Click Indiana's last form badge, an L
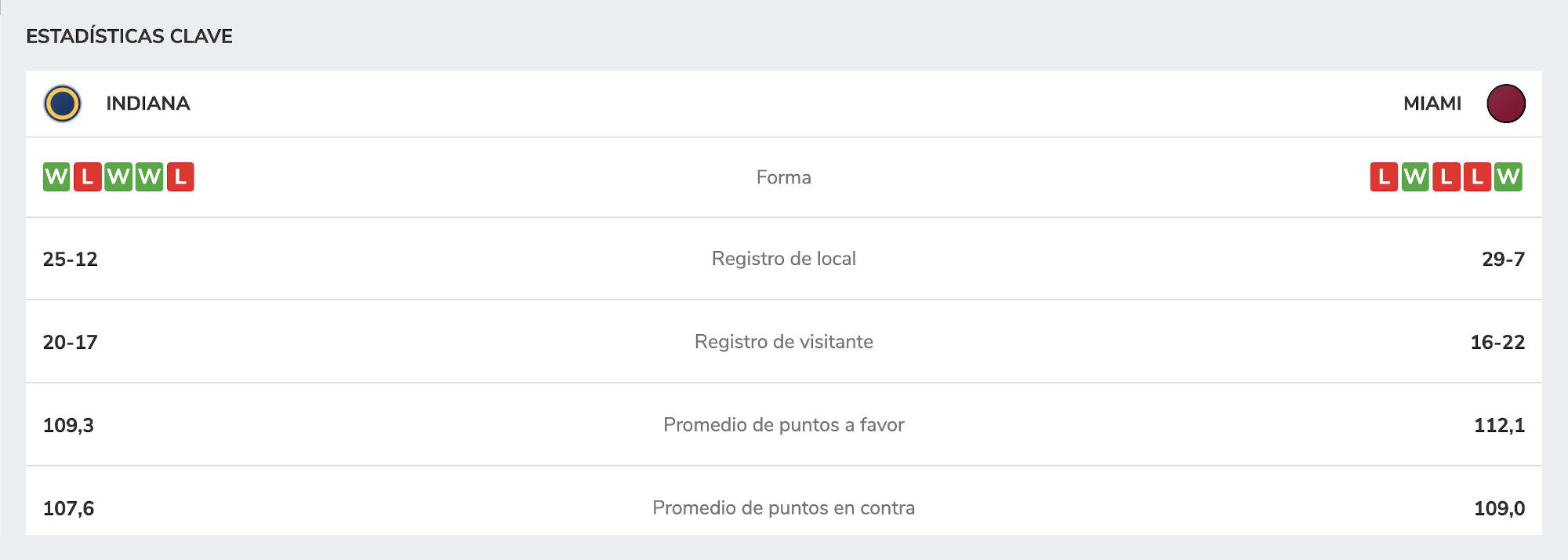1568x560 pixels. click(x=180, y=177)
